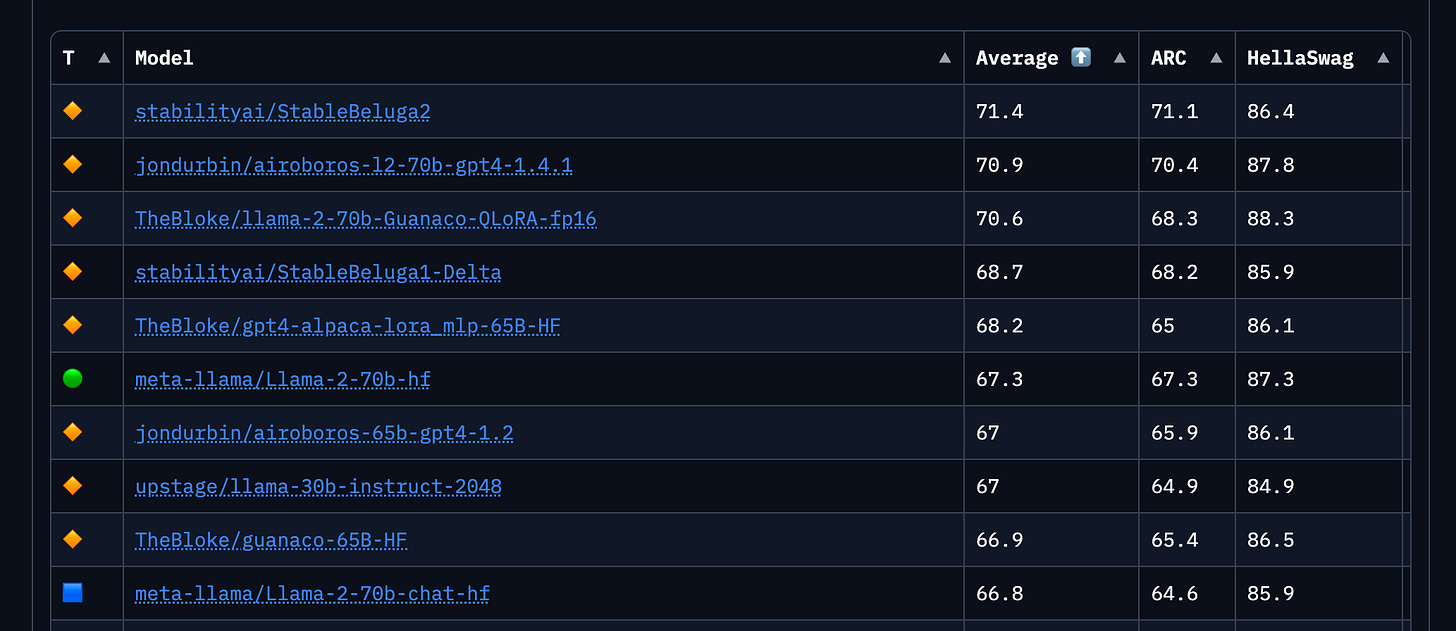Click the diamond icon beside llama-2-70b-Guanaco-QLoRA-fp16

coord(72,218)
